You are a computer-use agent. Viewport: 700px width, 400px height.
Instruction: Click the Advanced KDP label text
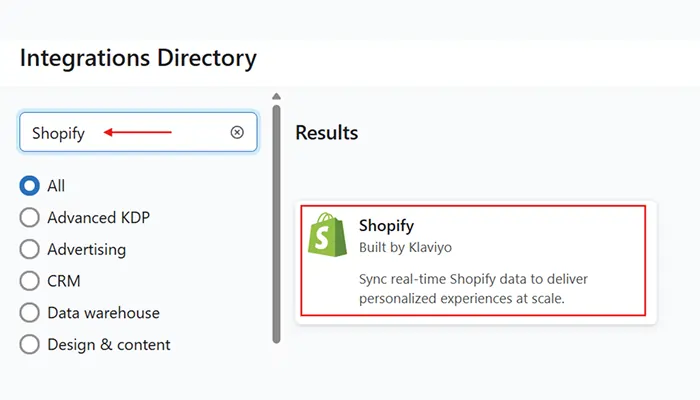99,217
